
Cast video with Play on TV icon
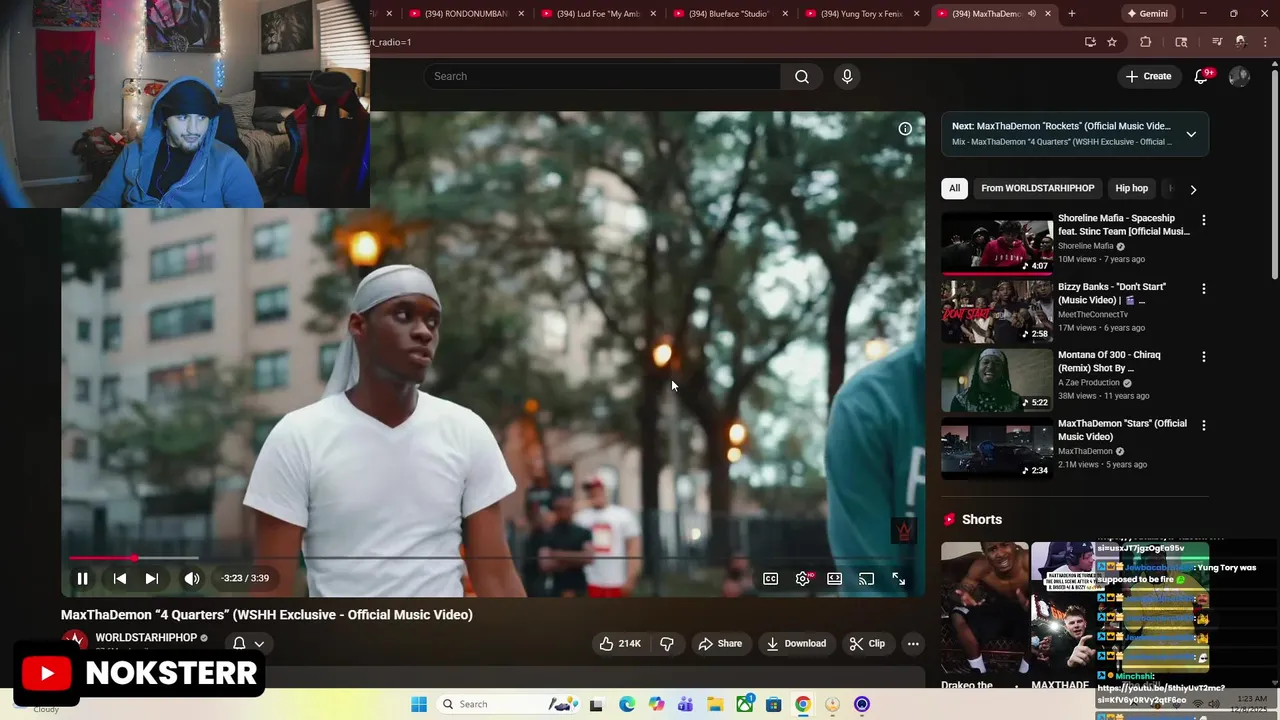pyautogui.click(x=867, y=578)
